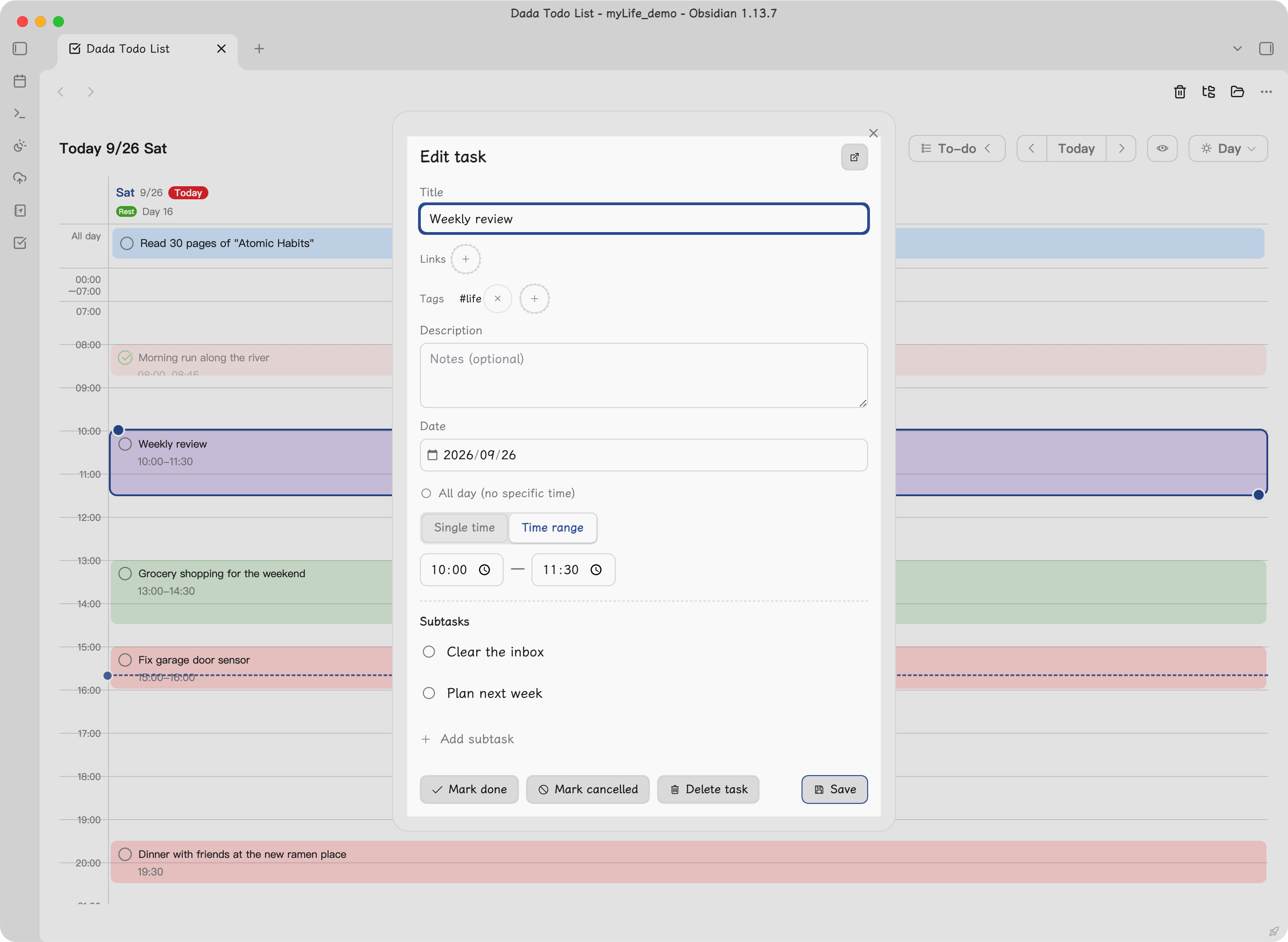Remove the #life tag
The width and height of the screenshot is (1288, 942).
[x=497, y=299]
